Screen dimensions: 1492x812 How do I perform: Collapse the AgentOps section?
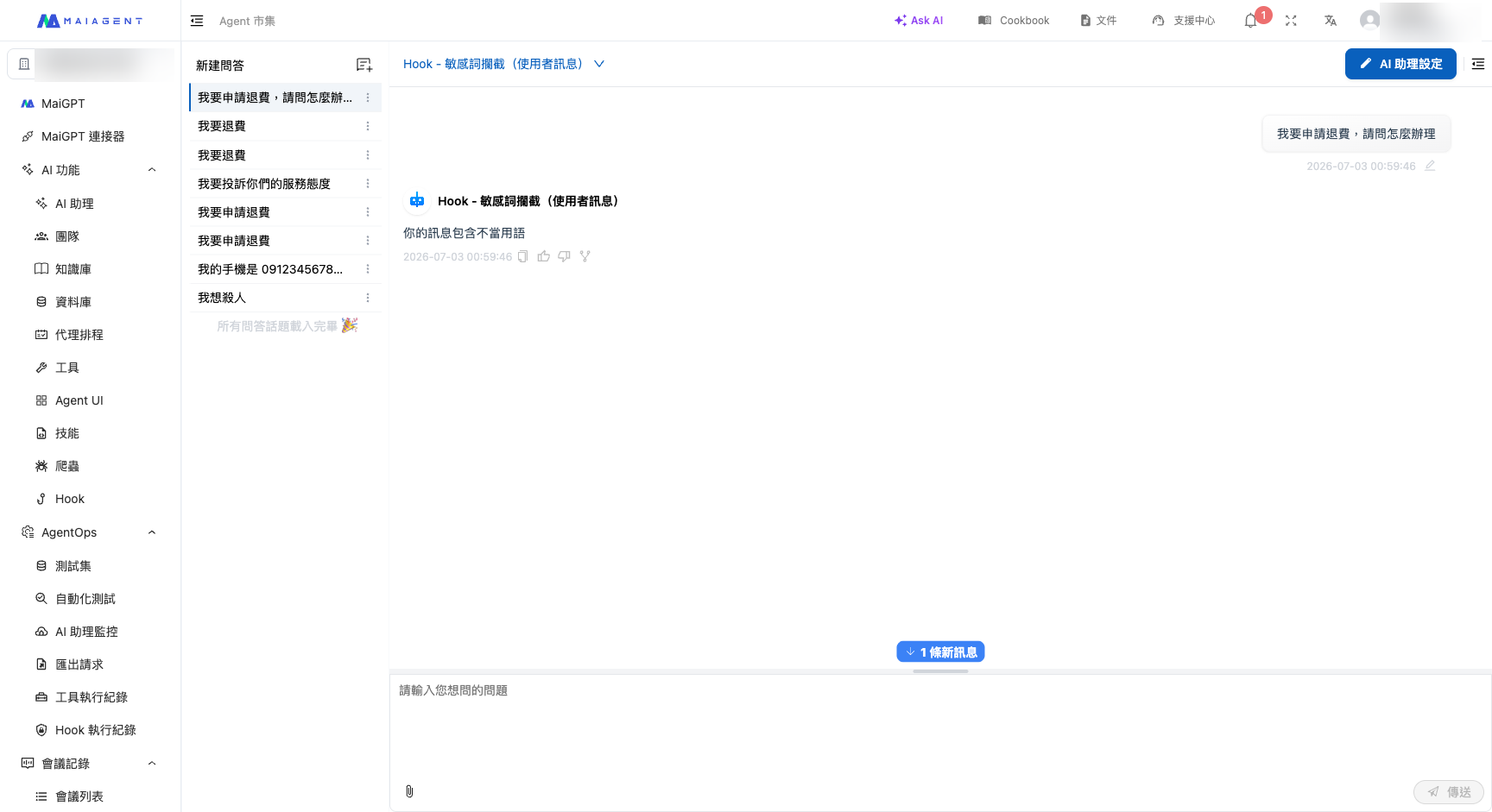click(152, 532)
